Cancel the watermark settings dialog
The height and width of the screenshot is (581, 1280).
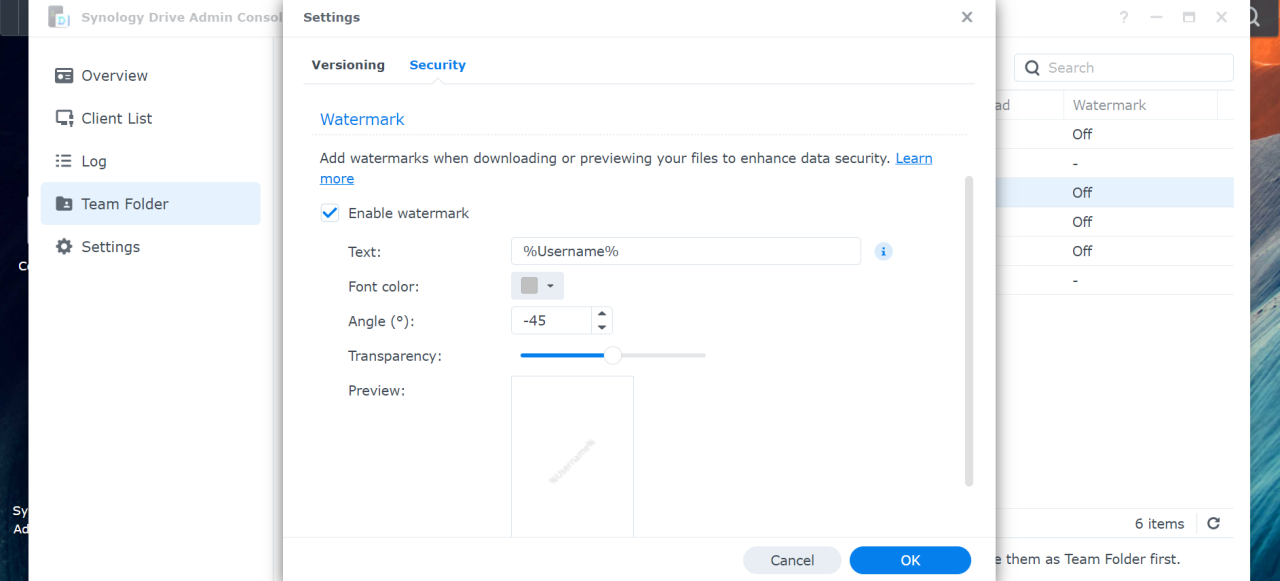[792, 560]
